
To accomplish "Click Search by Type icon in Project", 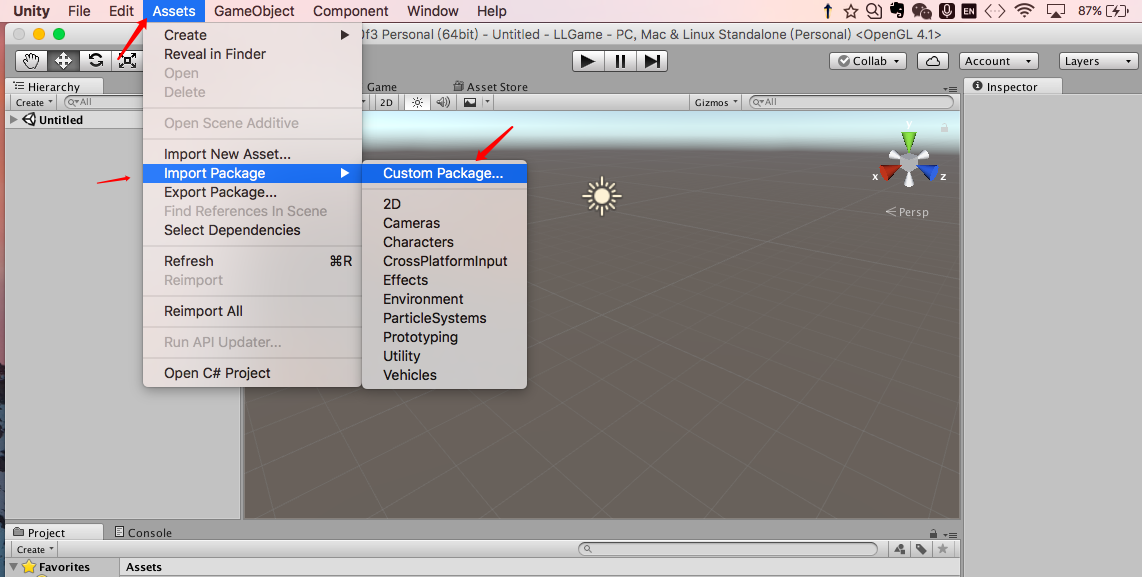I will (900, 549).
